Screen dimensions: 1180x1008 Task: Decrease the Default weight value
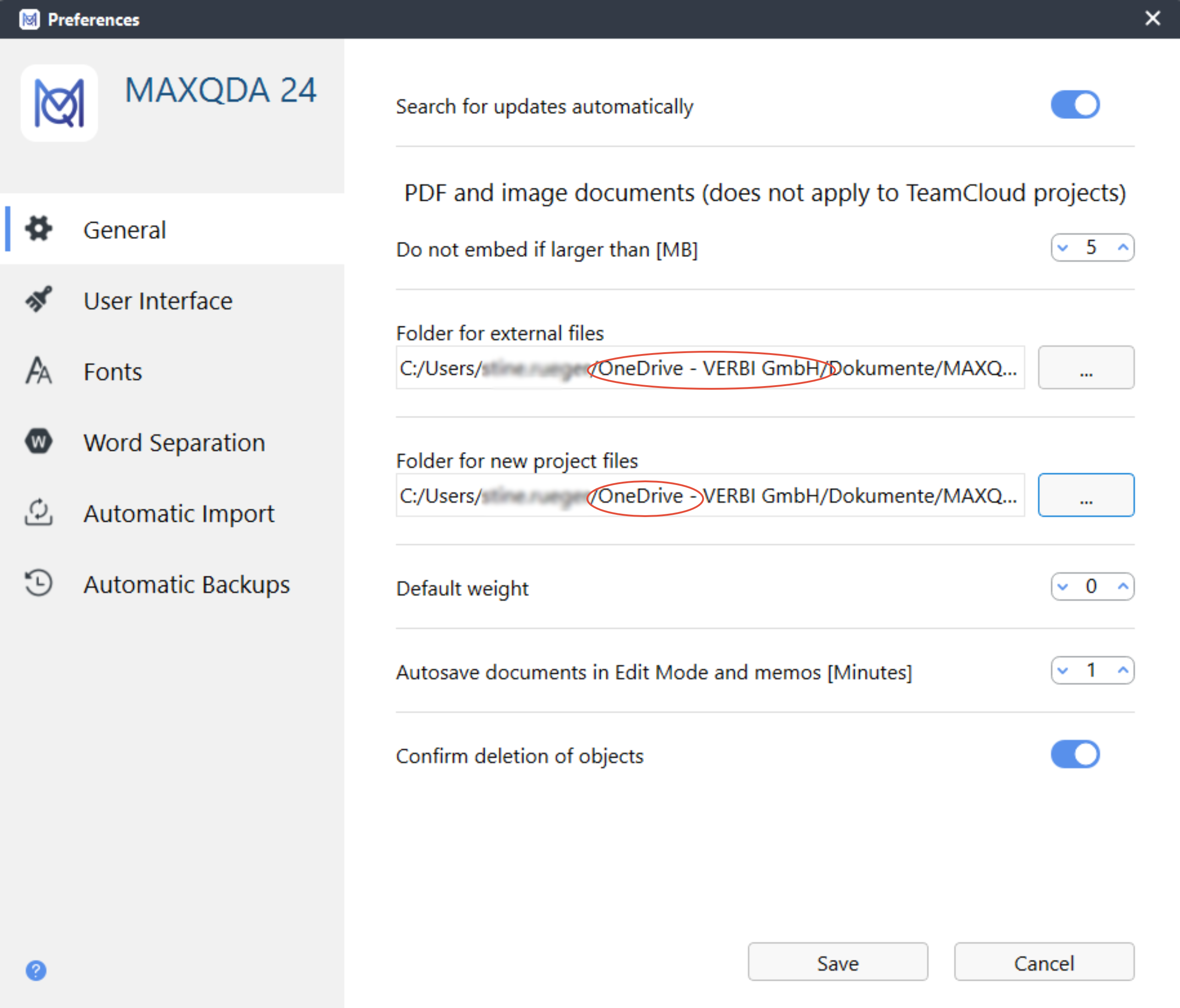coord(1063,587)
